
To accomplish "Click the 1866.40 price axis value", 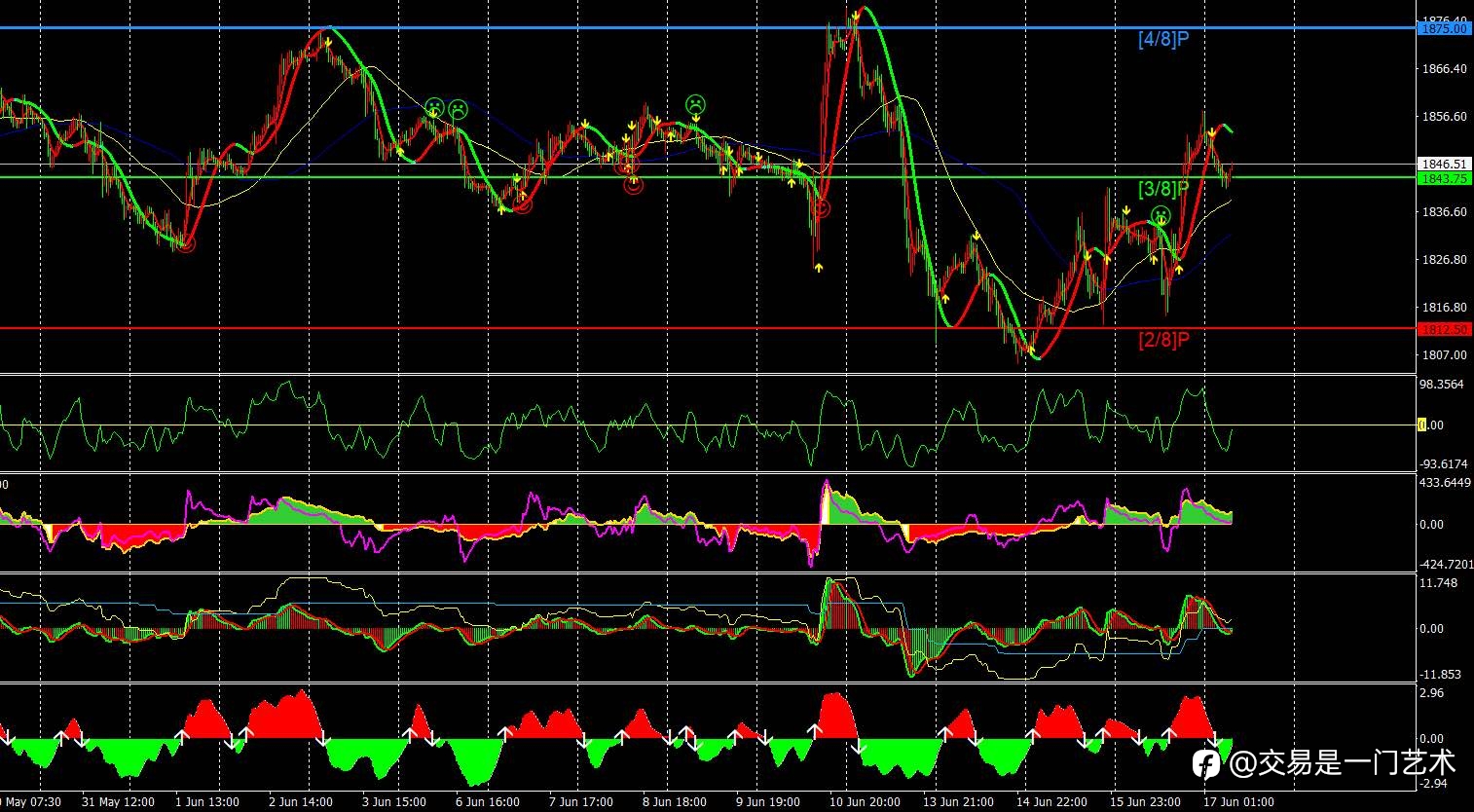I will click(1444, 69).
